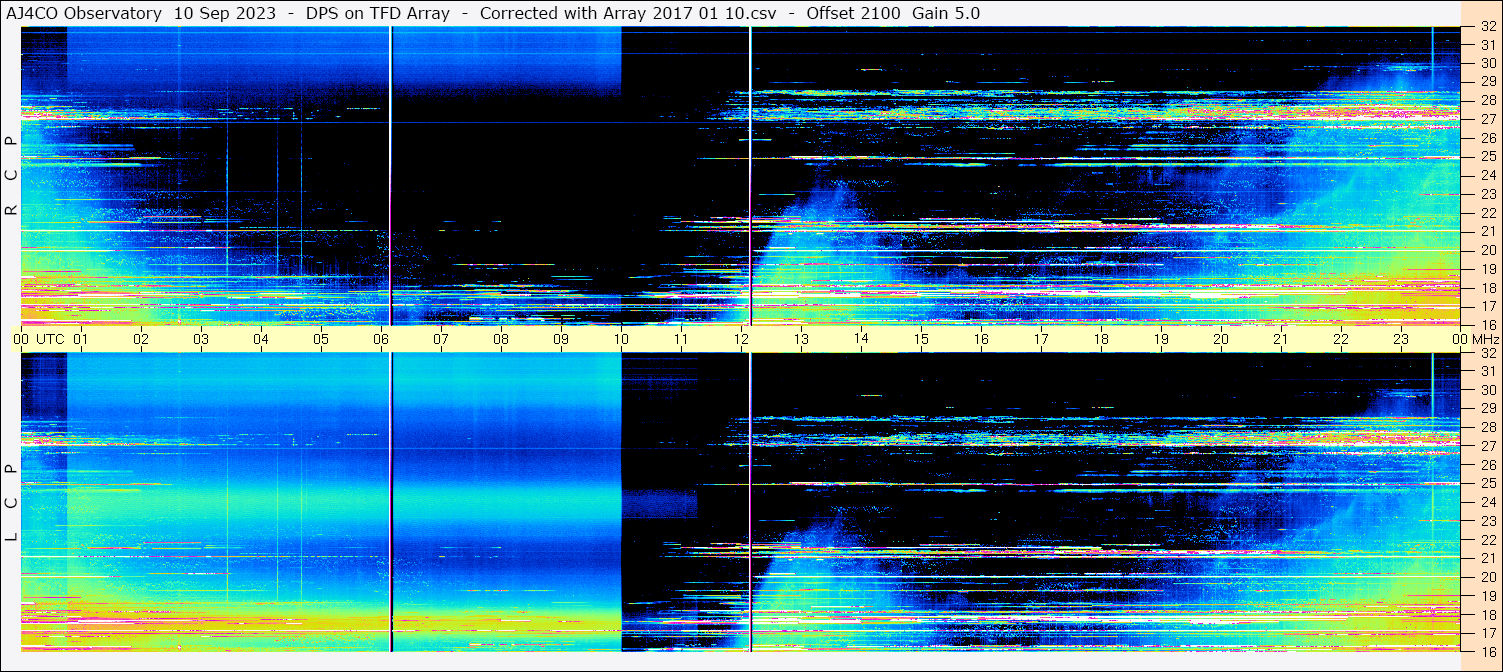
Task: Select the "16" hour tick on time axis
Action: (981, 339)
